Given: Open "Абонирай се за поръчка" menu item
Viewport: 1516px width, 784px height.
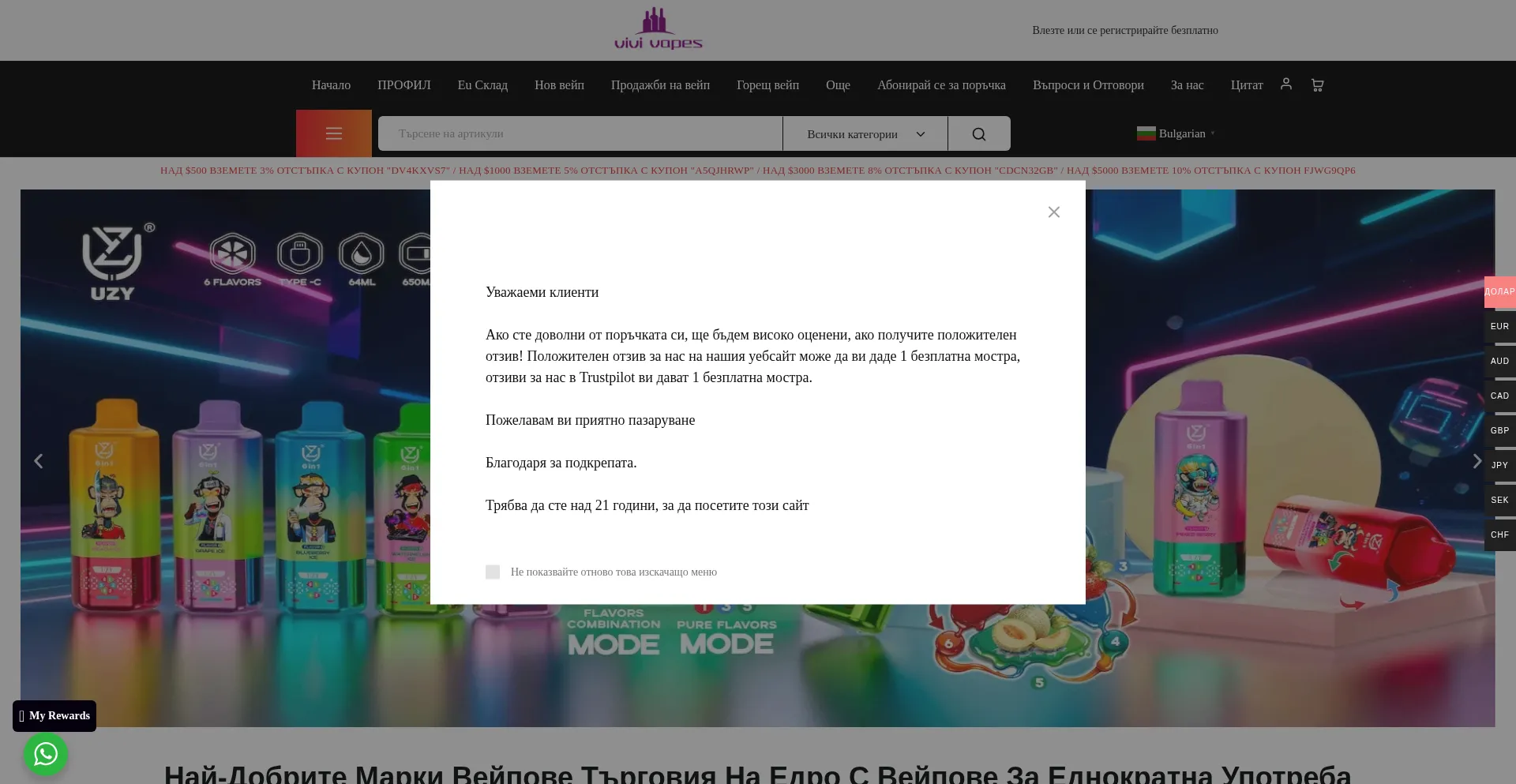Looking at the screenshot, I should pos(941,85).
